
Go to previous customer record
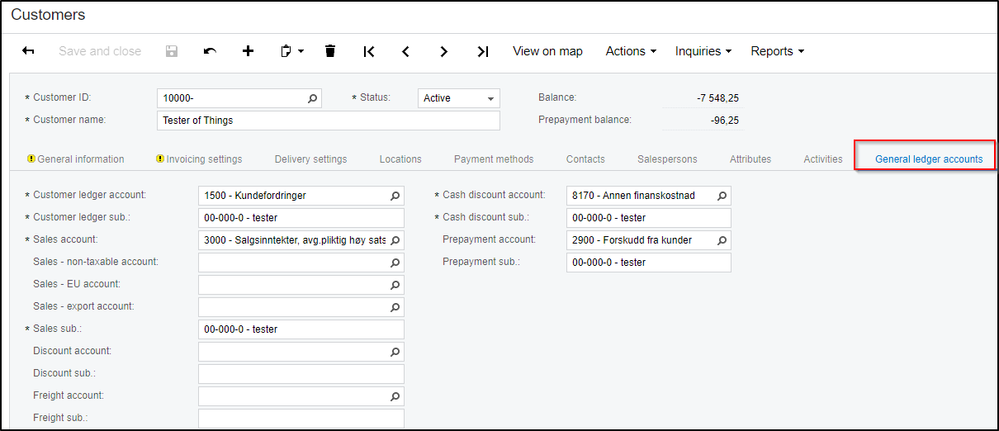406,51
